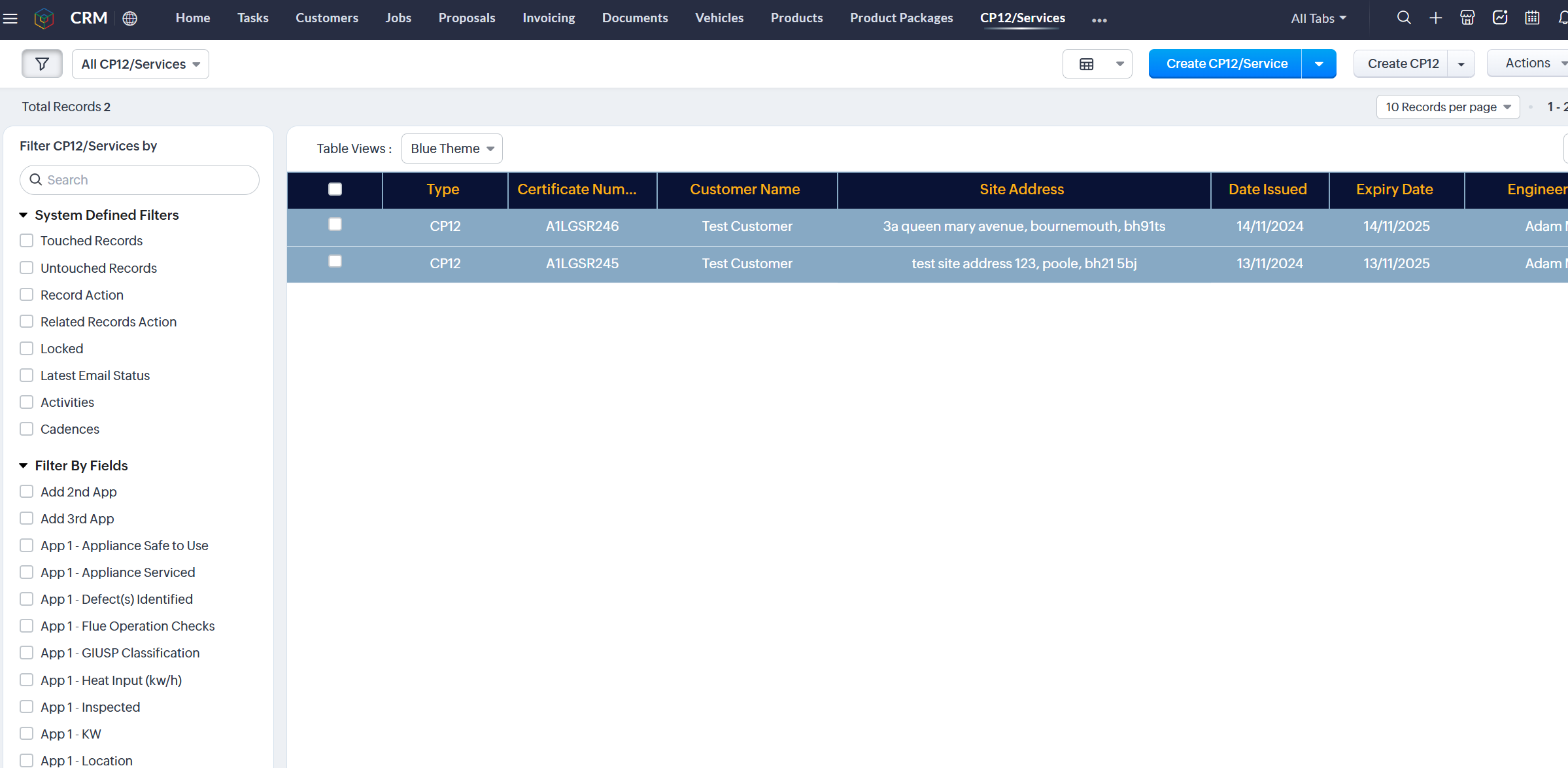Open the 10 Records per page dropdown

(x=1448, y=107)
